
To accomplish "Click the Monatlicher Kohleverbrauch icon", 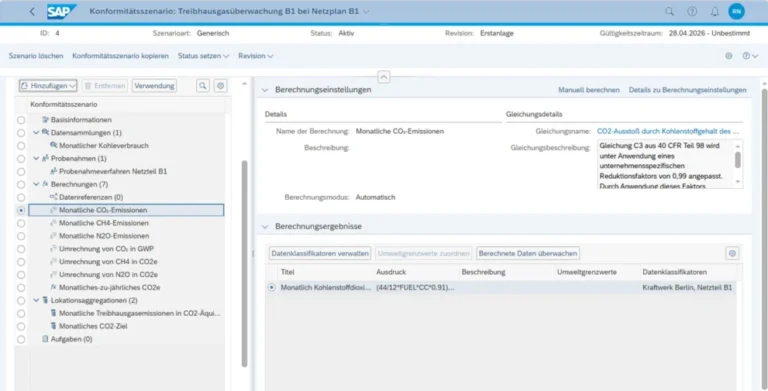I will [54, 146].
